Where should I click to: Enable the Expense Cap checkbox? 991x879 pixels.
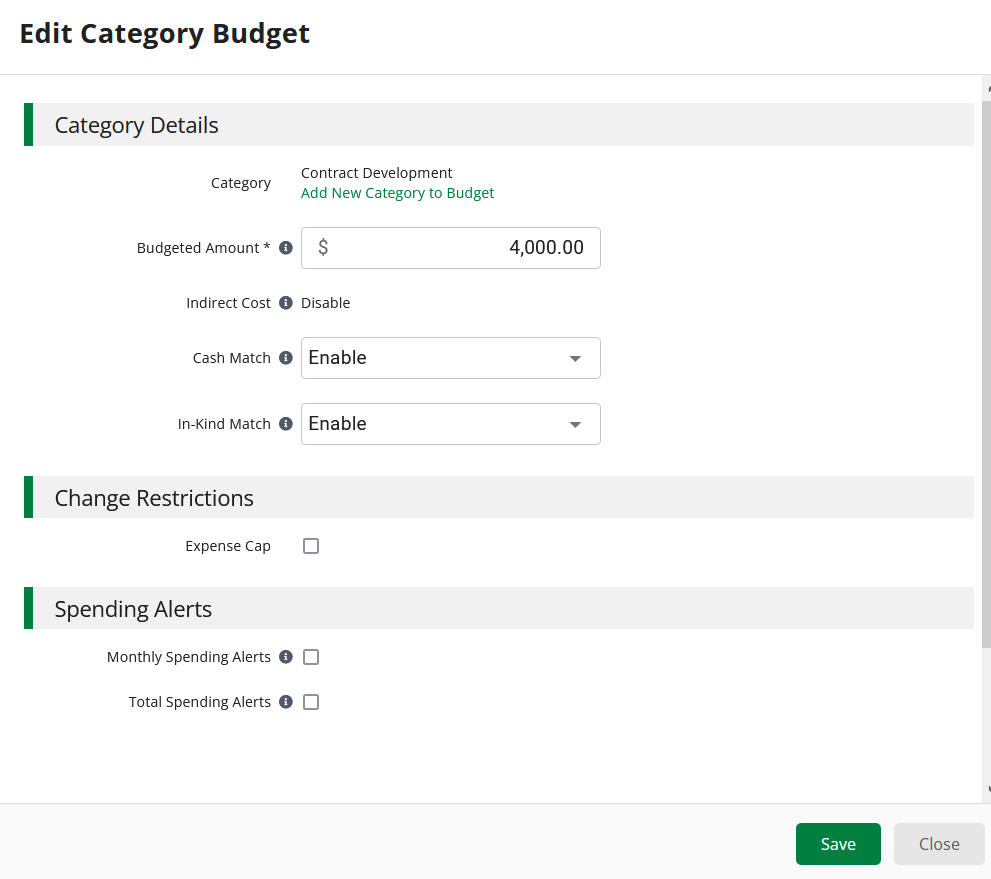[x=311, y=546]
